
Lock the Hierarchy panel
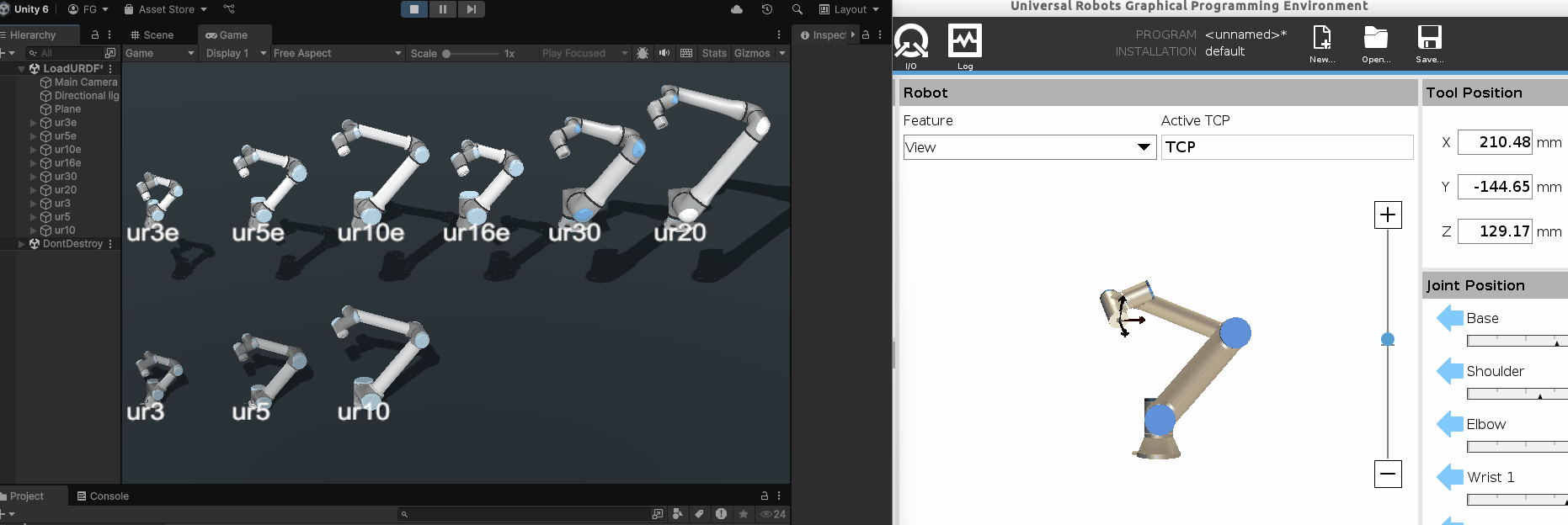(x=95, y=35)
